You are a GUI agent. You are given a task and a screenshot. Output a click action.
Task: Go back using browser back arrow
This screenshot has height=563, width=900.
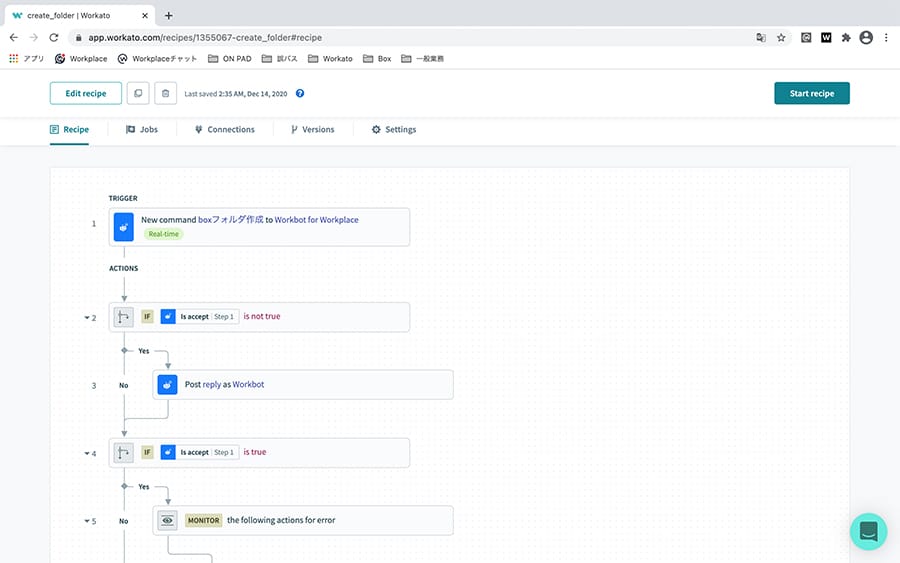pyautogui.click(x=14, y=37)
